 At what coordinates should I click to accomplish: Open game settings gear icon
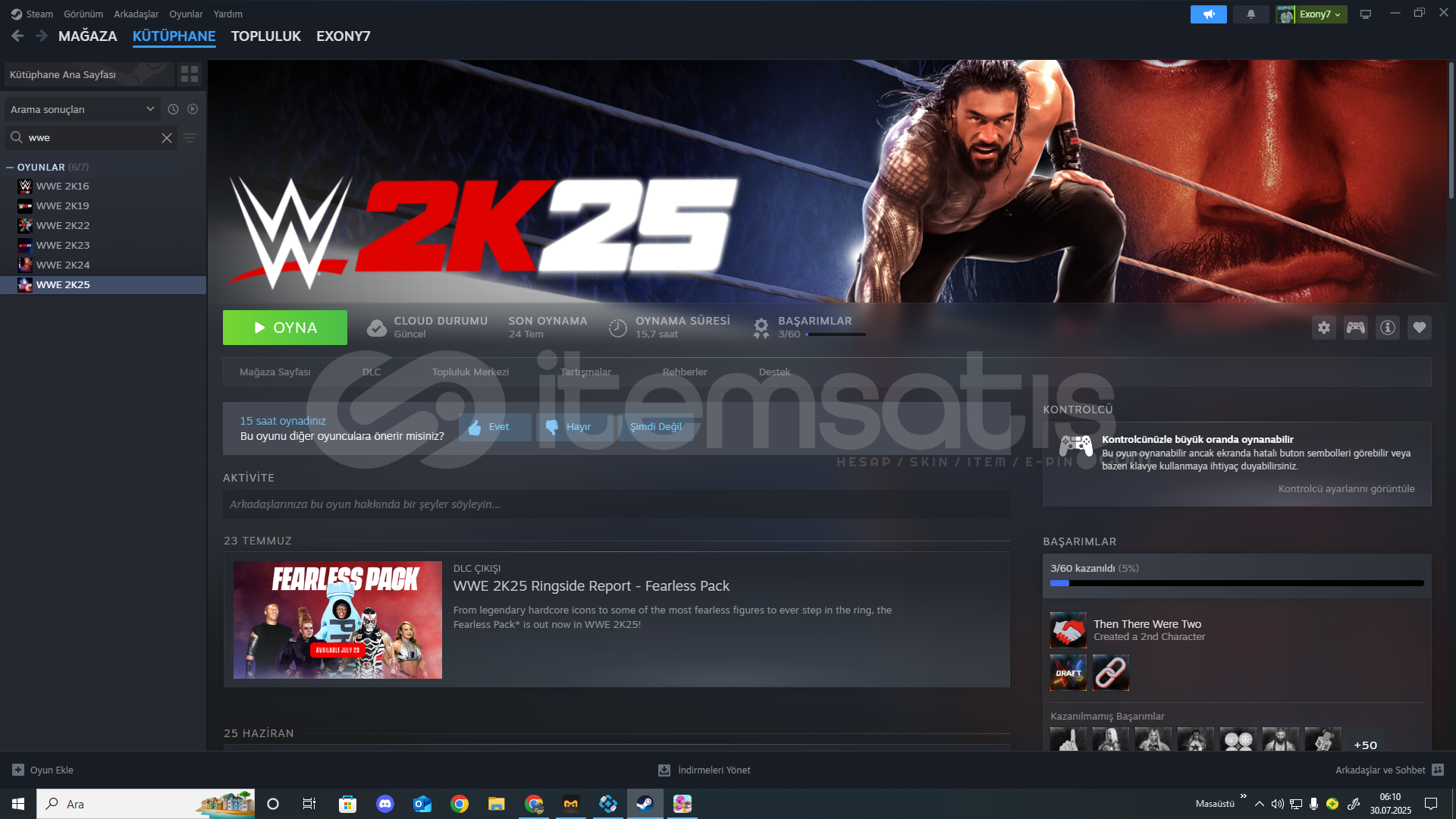[1324, 328]
